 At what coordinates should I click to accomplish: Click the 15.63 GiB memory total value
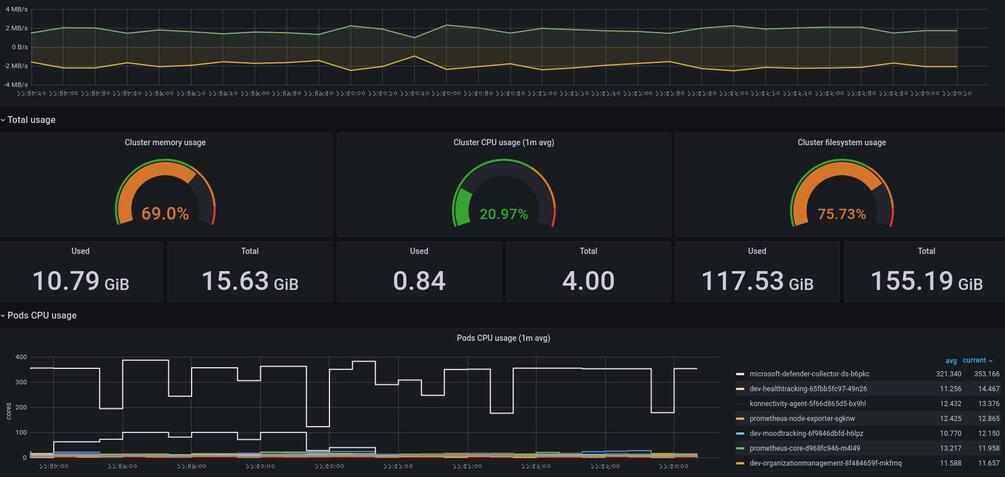[x=250, y=281]
